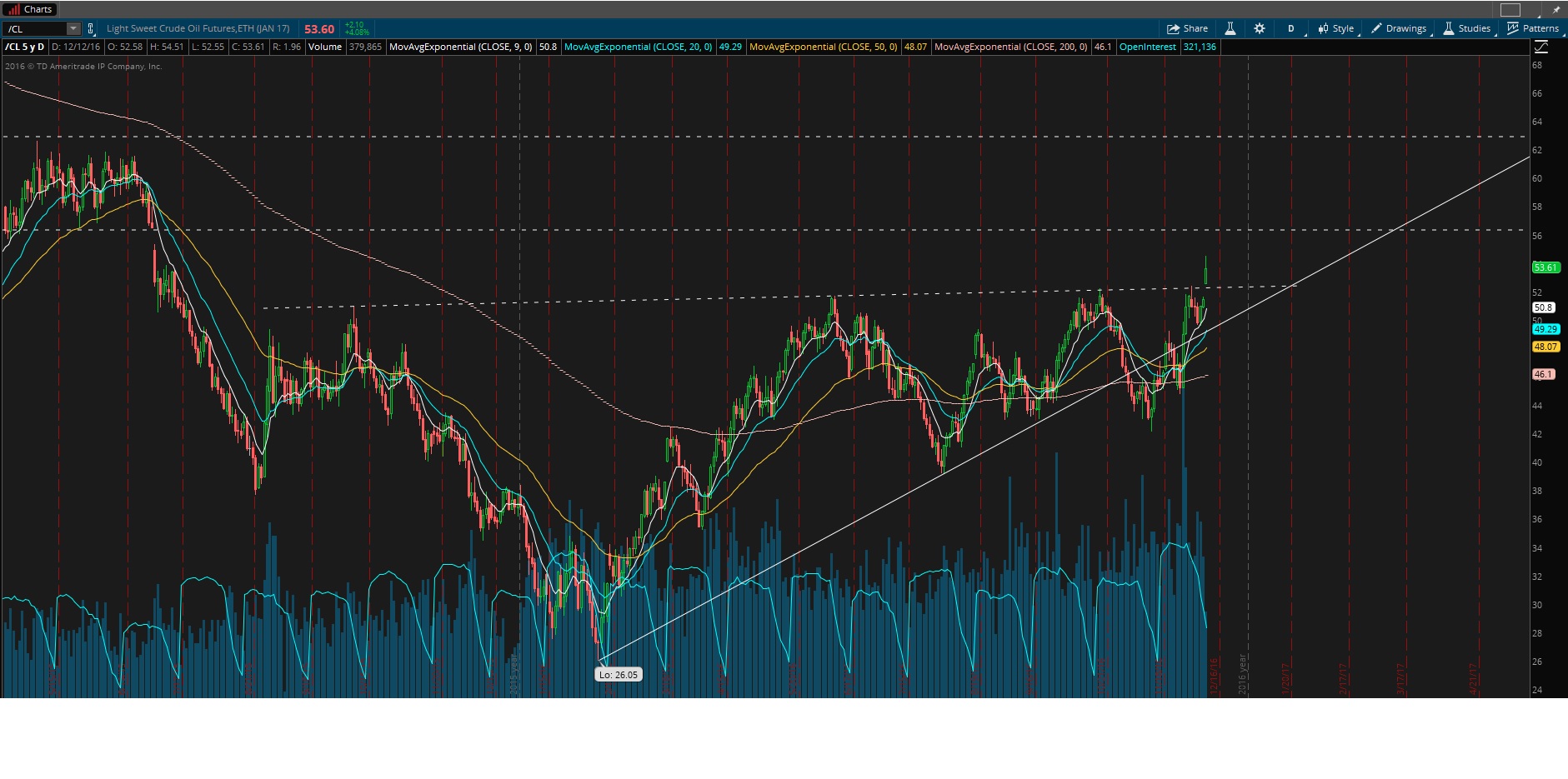Click the L: 52.55 low readout
This screenshot has width=1568, height=779.
(x=208, y=47)
